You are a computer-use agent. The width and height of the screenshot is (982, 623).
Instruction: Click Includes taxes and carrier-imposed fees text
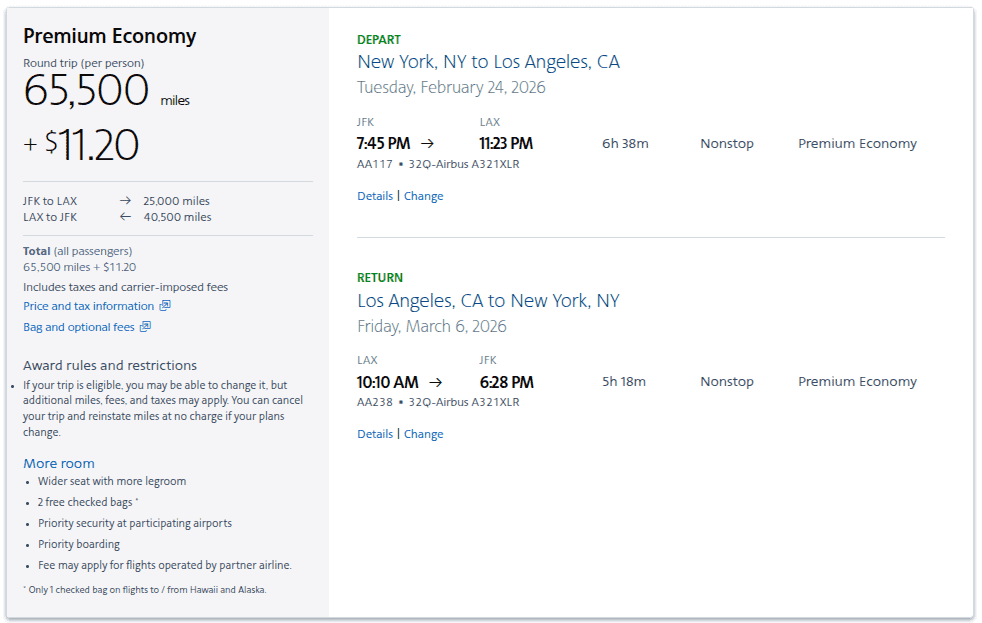[126, 287]
